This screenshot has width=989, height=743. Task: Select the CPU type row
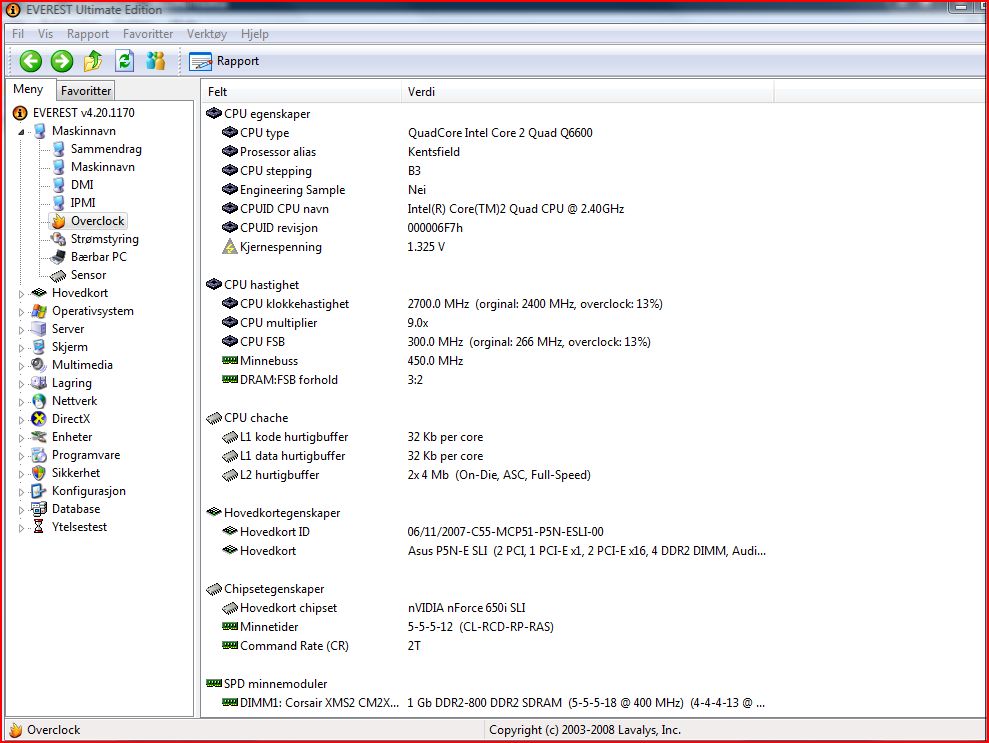coord(486,133)
